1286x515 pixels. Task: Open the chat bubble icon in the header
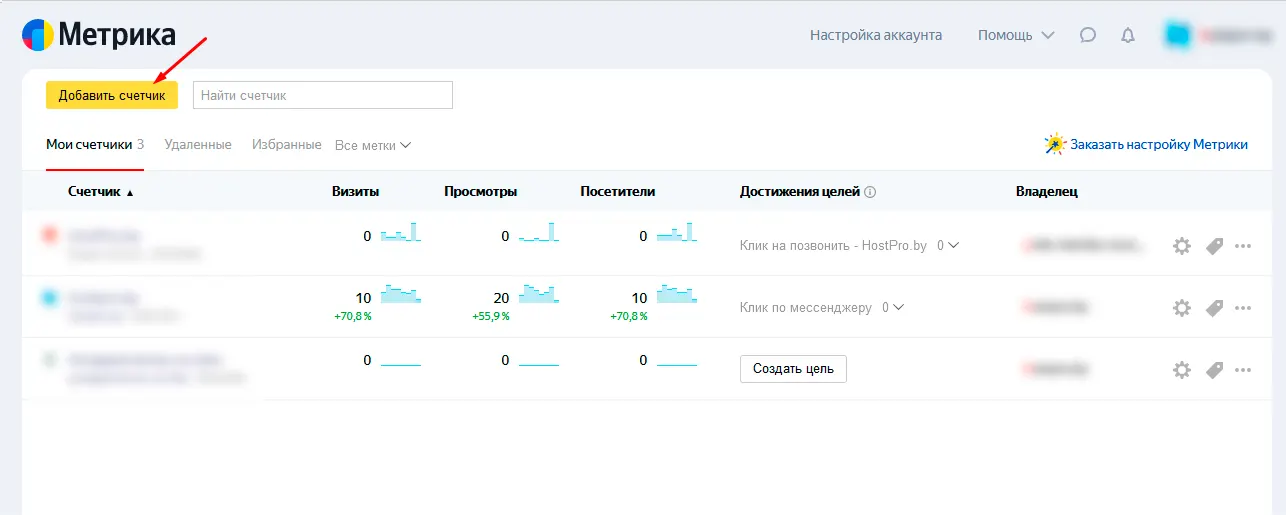pyautogui.click(x=1088, y=35)
